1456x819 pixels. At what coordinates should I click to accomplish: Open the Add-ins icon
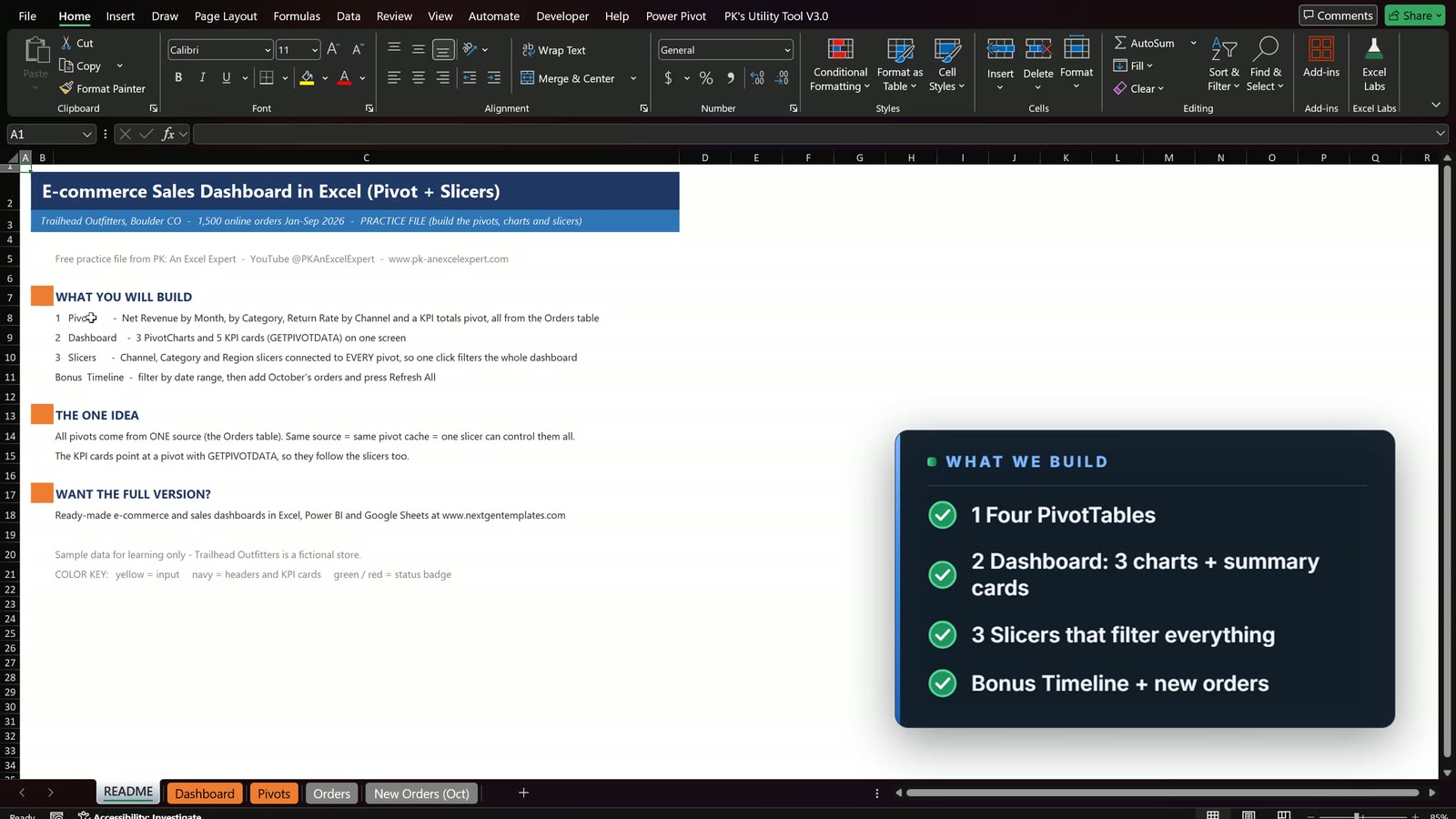coord(1321,49)
